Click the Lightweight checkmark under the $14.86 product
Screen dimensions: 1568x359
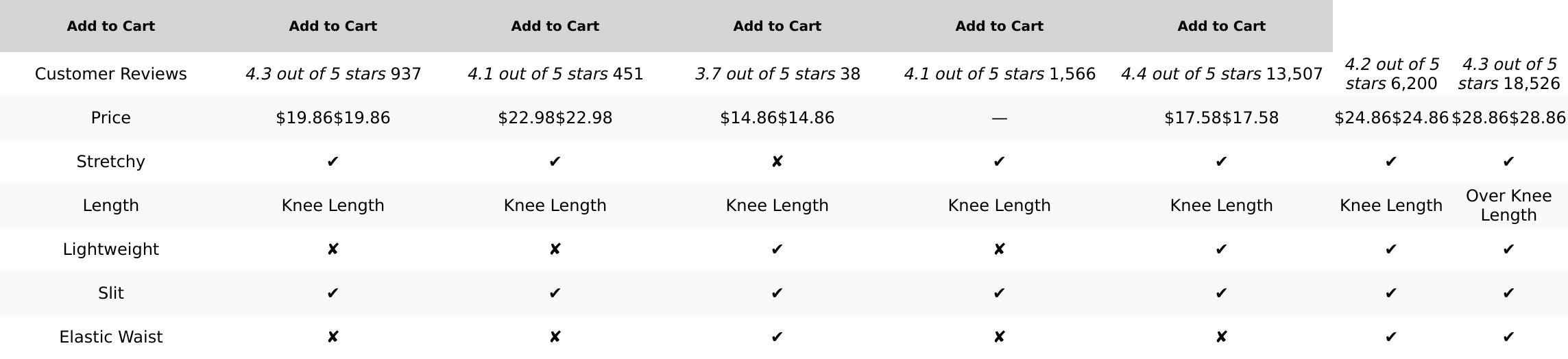(777, 249)
